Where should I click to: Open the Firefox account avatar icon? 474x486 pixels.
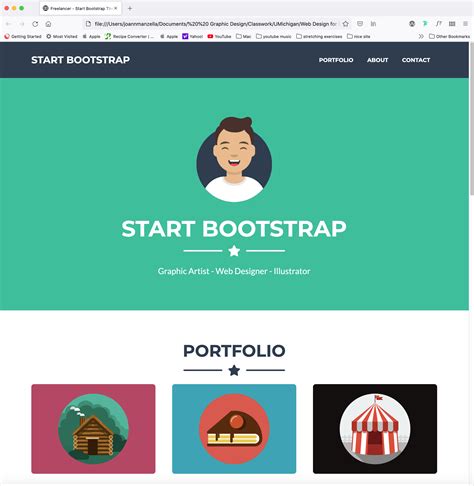pos(412,24)
